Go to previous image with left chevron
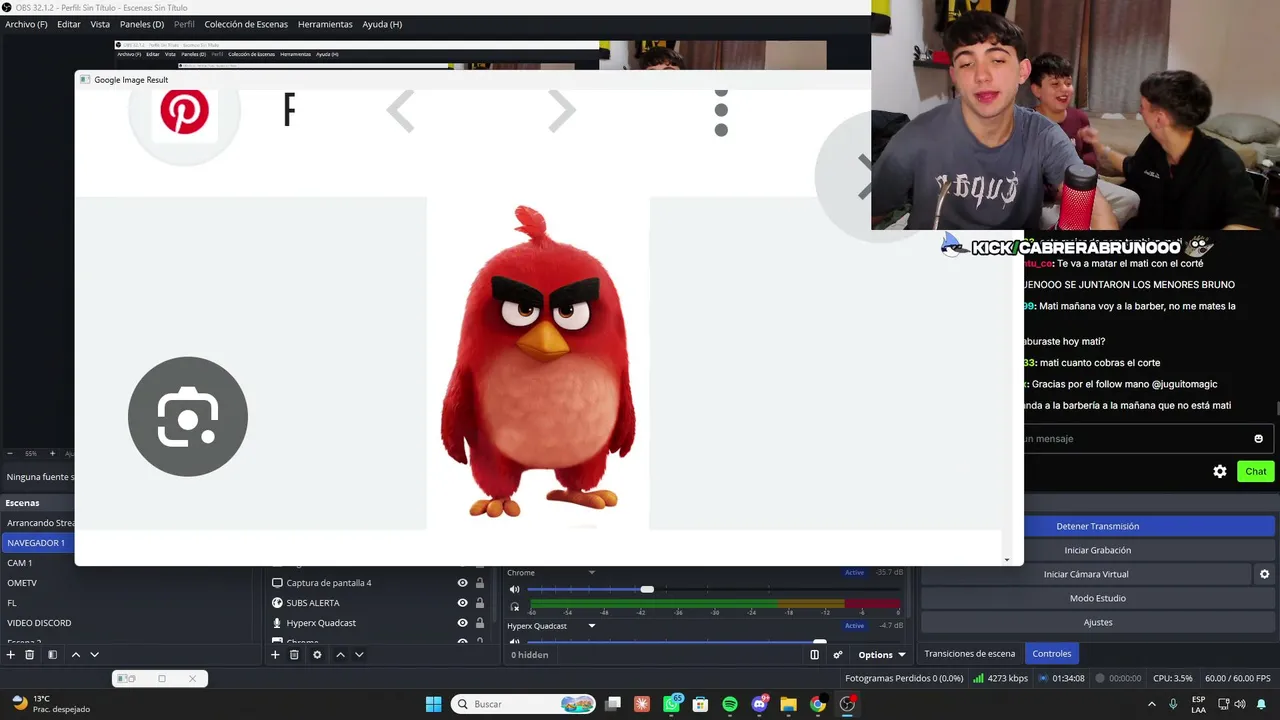 pos(401,111)
